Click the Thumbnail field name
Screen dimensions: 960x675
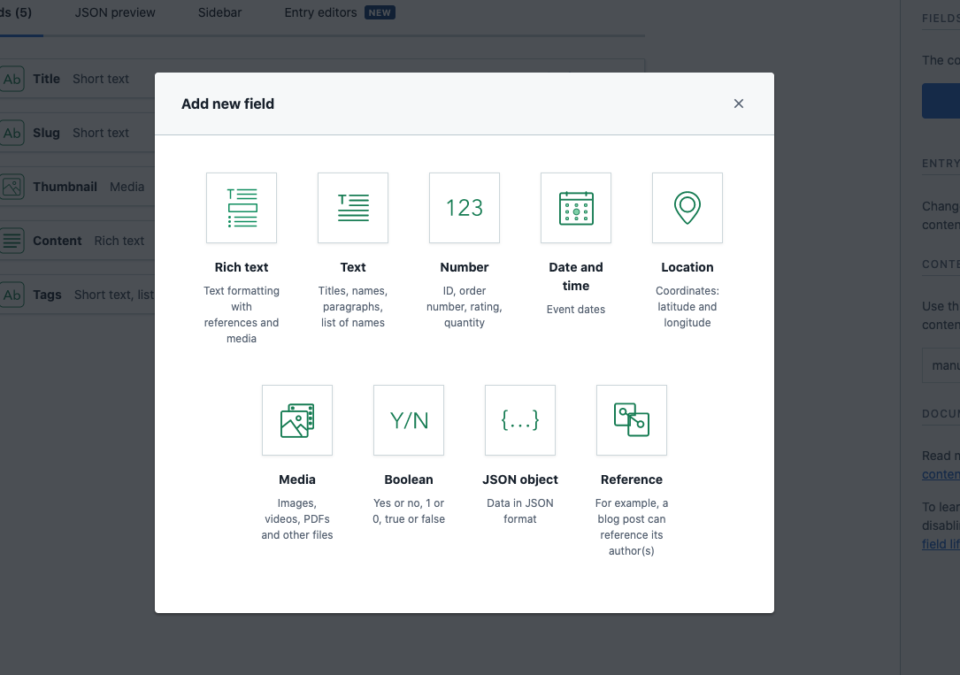tap(65, 187)
